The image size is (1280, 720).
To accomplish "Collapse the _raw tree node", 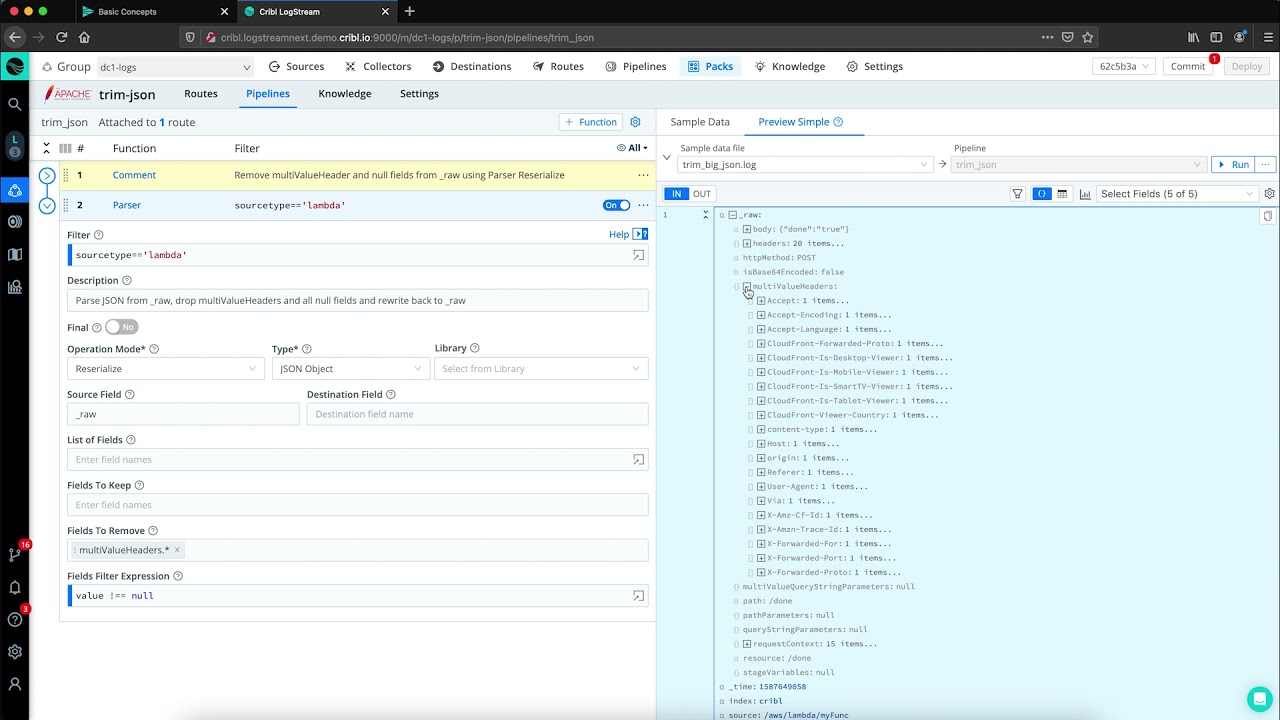I will coord(733,215).
